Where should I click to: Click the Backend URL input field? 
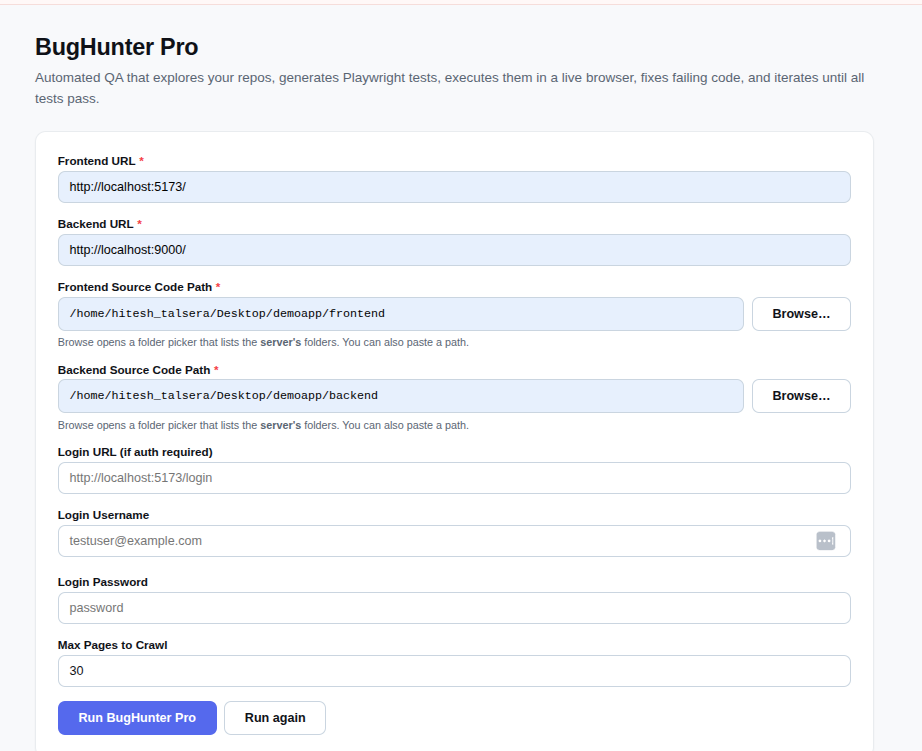(454, 250)
